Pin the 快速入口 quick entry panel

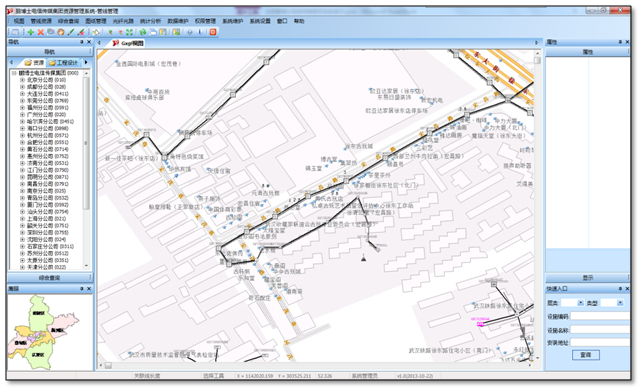(620, 289)
